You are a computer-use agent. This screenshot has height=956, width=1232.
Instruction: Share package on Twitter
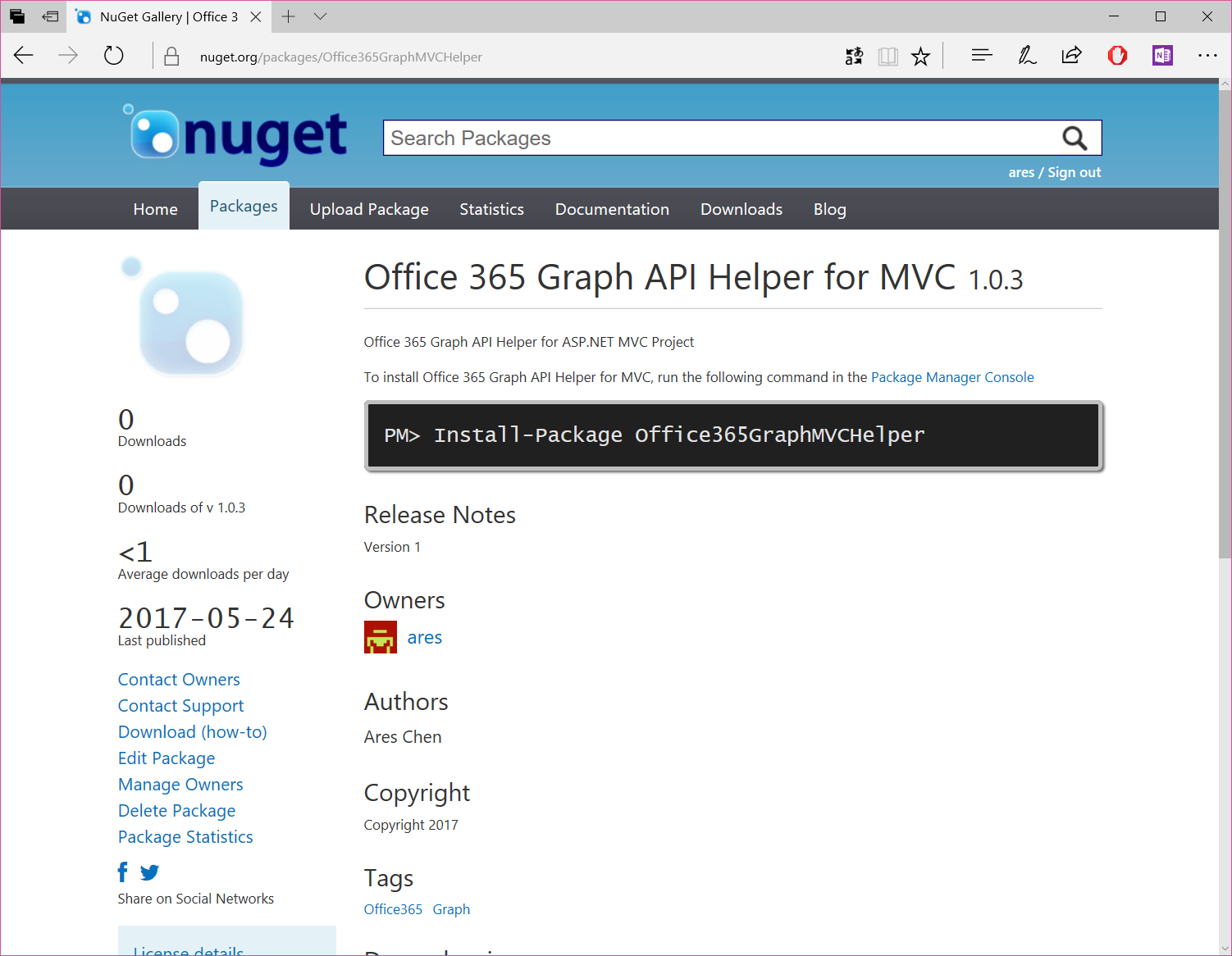[x=149, y=872]
